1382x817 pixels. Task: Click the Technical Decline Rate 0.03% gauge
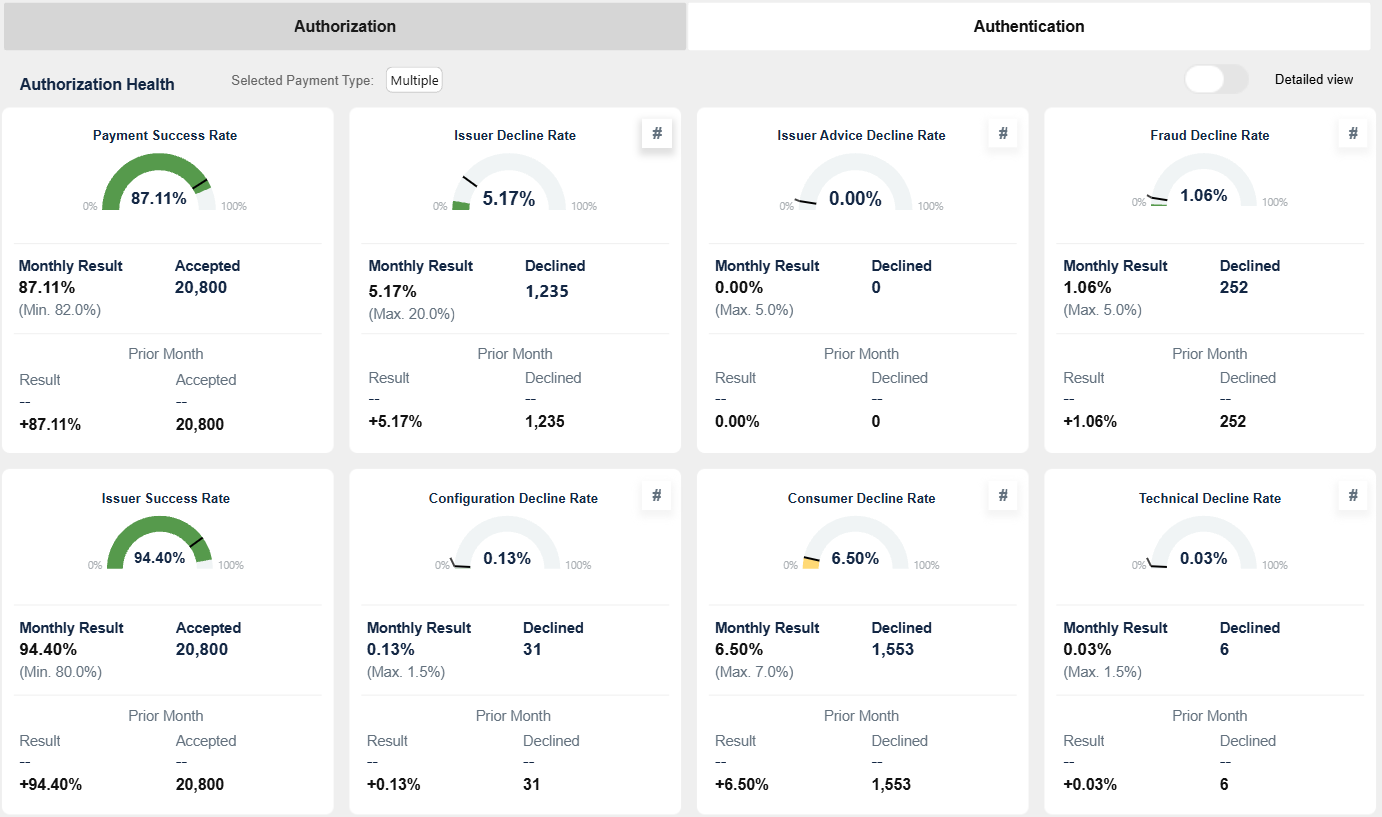coord(1203,543)
